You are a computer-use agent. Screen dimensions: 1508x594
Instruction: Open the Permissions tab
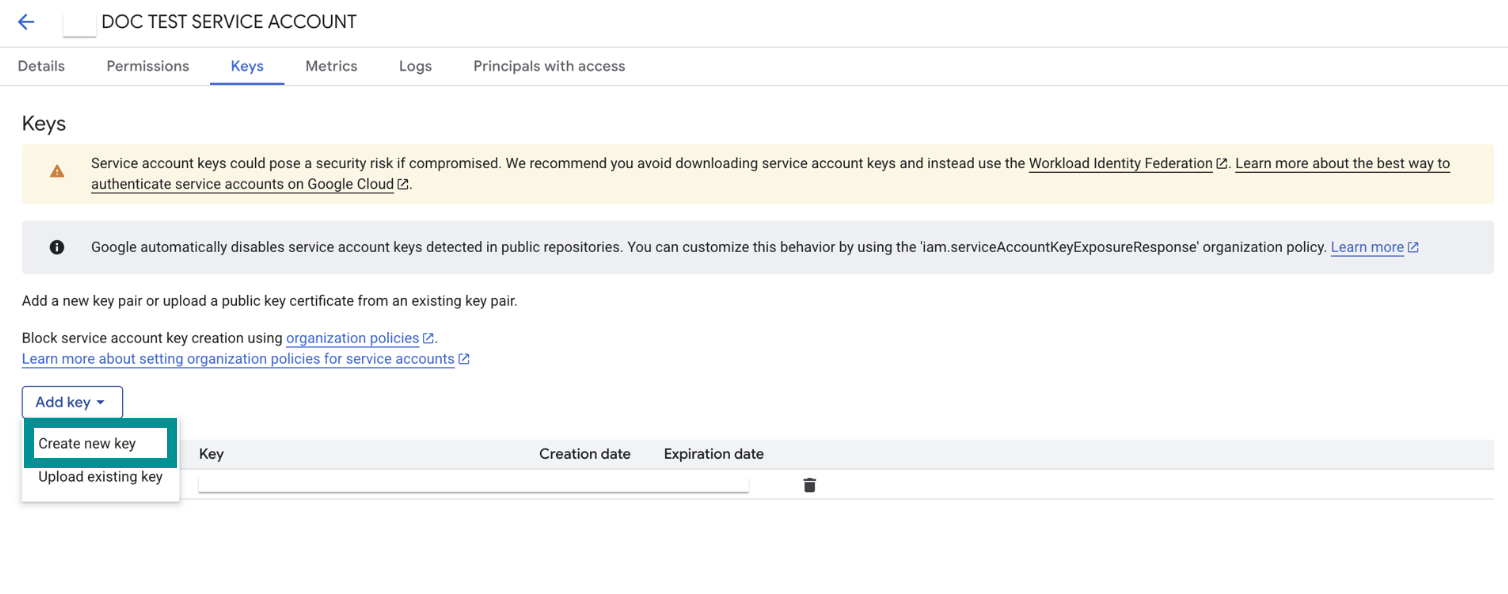pos(148,66)
